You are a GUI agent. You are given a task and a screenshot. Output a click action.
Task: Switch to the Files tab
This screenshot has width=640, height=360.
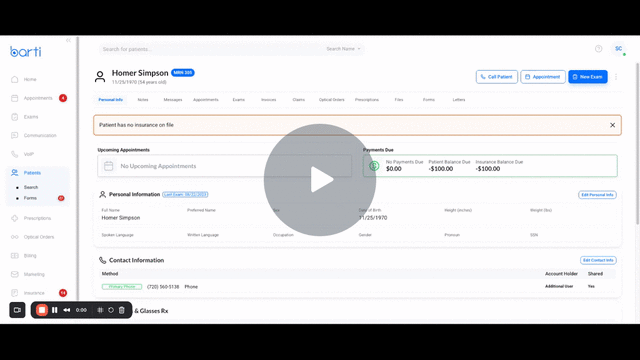coord(399,100)
